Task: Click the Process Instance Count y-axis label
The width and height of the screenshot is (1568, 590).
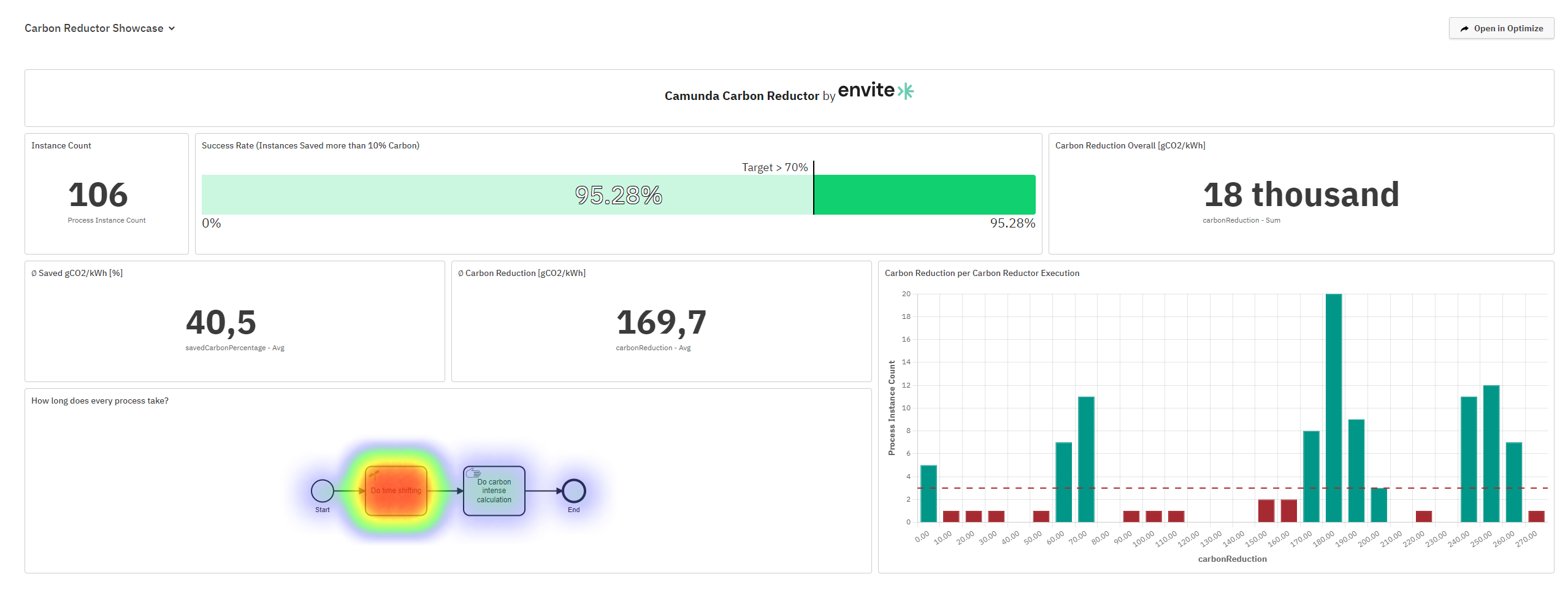Action: [x=892, y=407]
